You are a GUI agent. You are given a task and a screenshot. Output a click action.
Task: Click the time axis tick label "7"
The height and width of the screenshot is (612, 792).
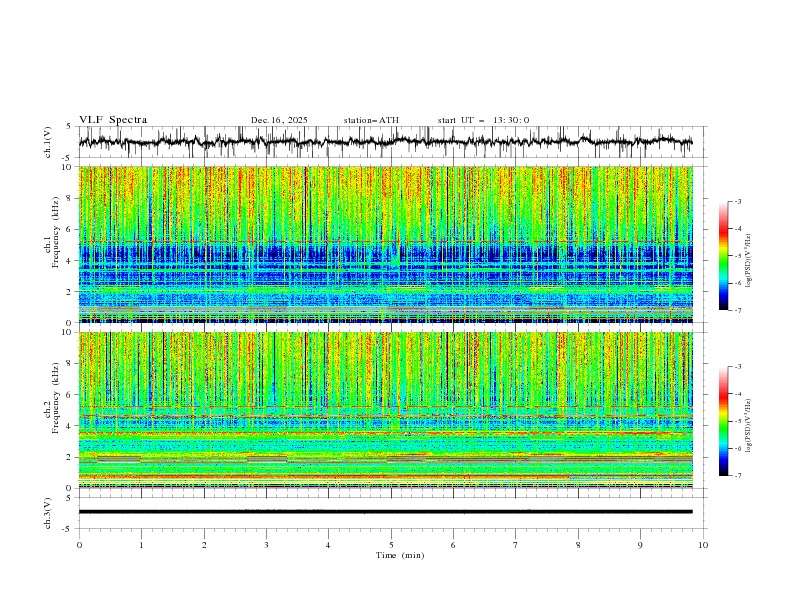[515, 546]
